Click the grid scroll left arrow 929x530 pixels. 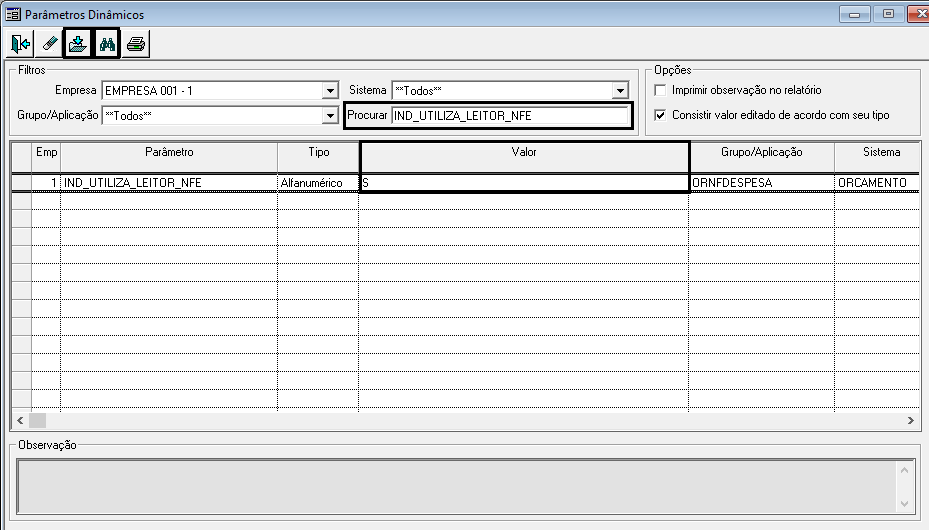point(20,420)
